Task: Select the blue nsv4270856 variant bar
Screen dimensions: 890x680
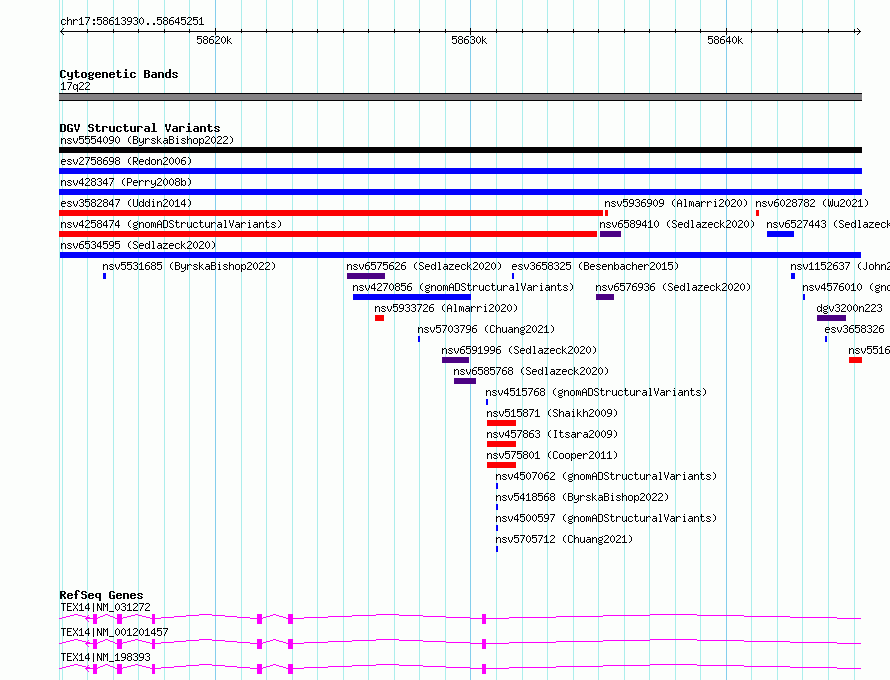Action: point(412,297)
